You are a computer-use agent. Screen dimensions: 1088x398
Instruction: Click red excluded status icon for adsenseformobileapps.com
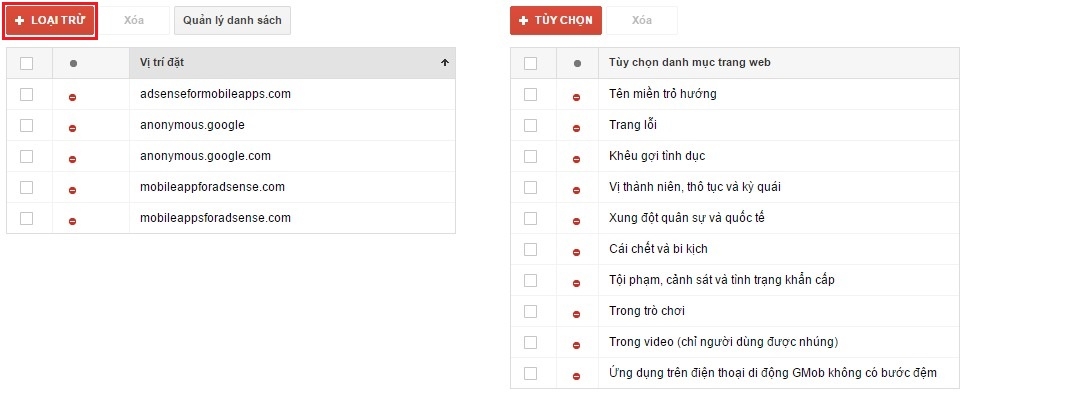tap(73, 97)
